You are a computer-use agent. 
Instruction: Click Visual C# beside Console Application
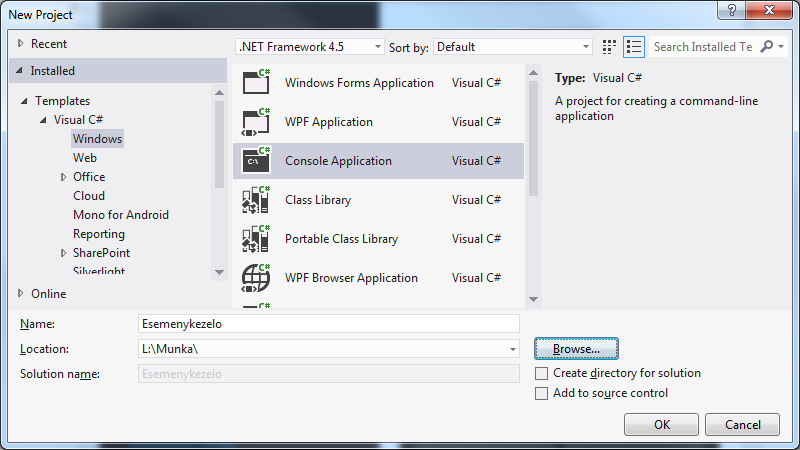pyautogui.click(x=476, y=161)
